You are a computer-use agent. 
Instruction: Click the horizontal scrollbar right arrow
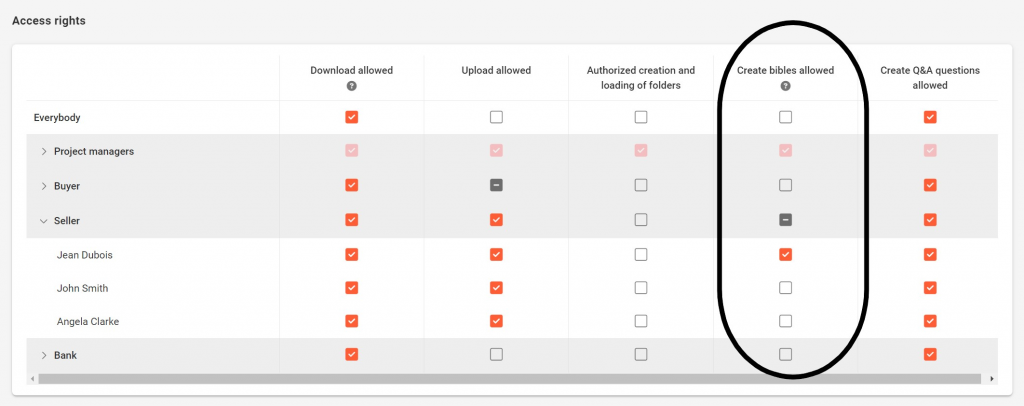[x=991, y=379]
